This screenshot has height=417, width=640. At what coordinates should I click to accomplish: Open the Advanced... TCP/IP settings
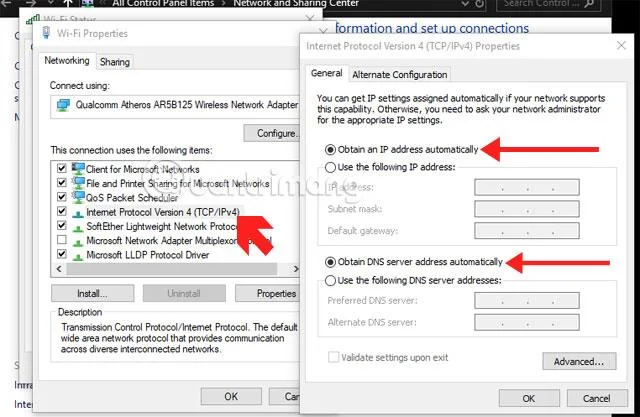579,362
